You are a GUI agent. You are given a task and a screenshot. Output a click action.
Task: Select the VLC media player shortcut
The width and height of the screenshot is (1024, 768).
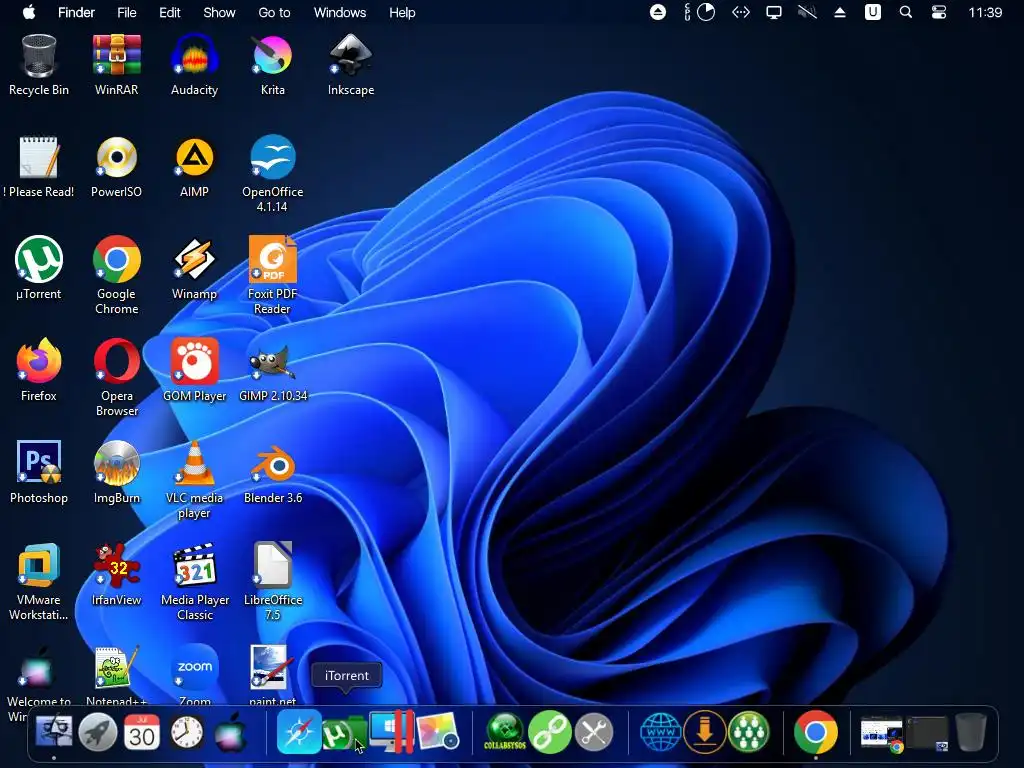pyautogui.click(x=194, y=479)
